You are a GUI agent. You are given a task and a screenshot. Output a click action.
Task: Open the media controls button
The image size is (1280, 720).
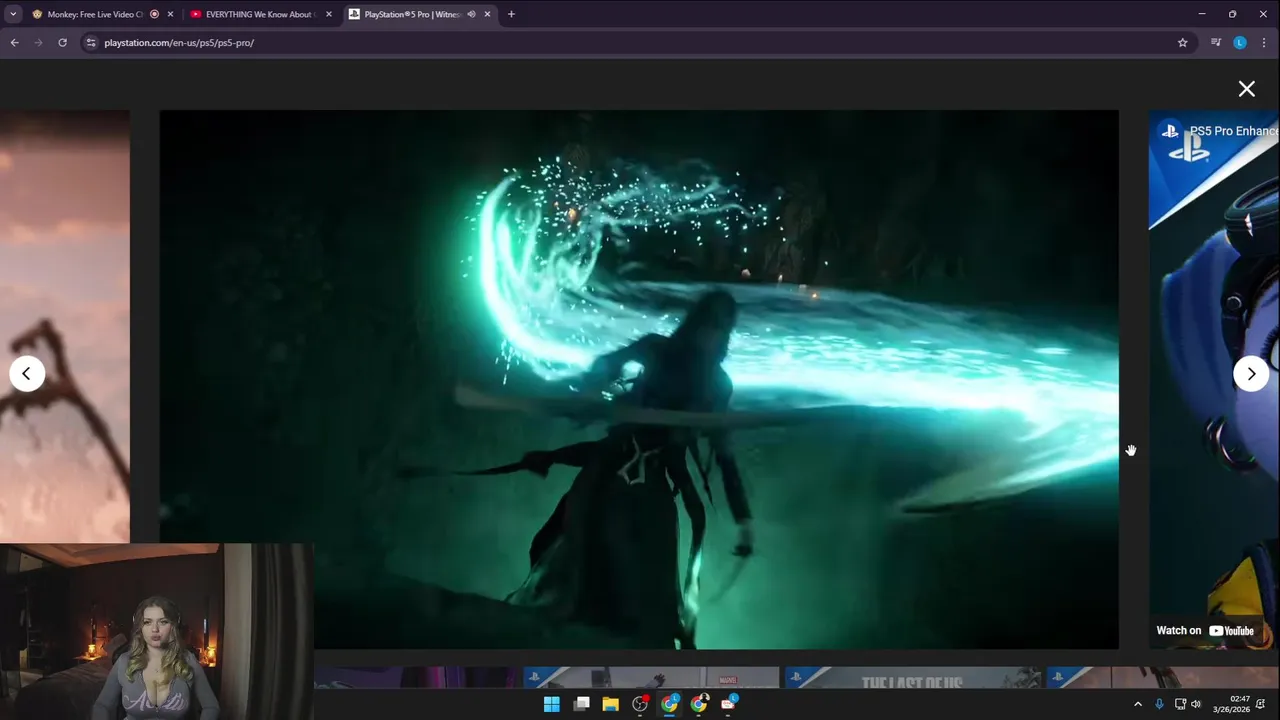[x=1216, y=43]
